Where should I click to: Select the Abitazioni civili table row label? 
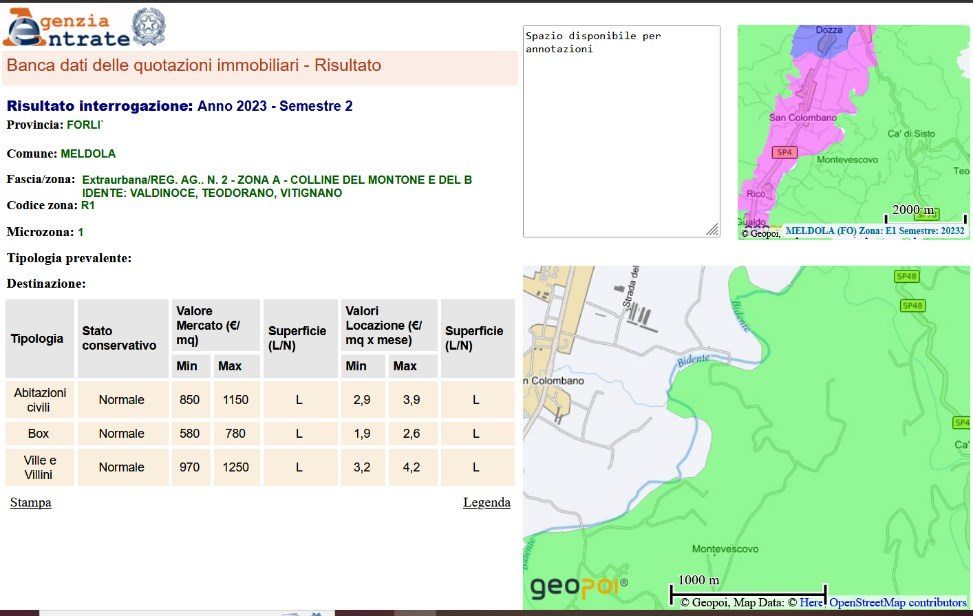[x=39, y=400]
